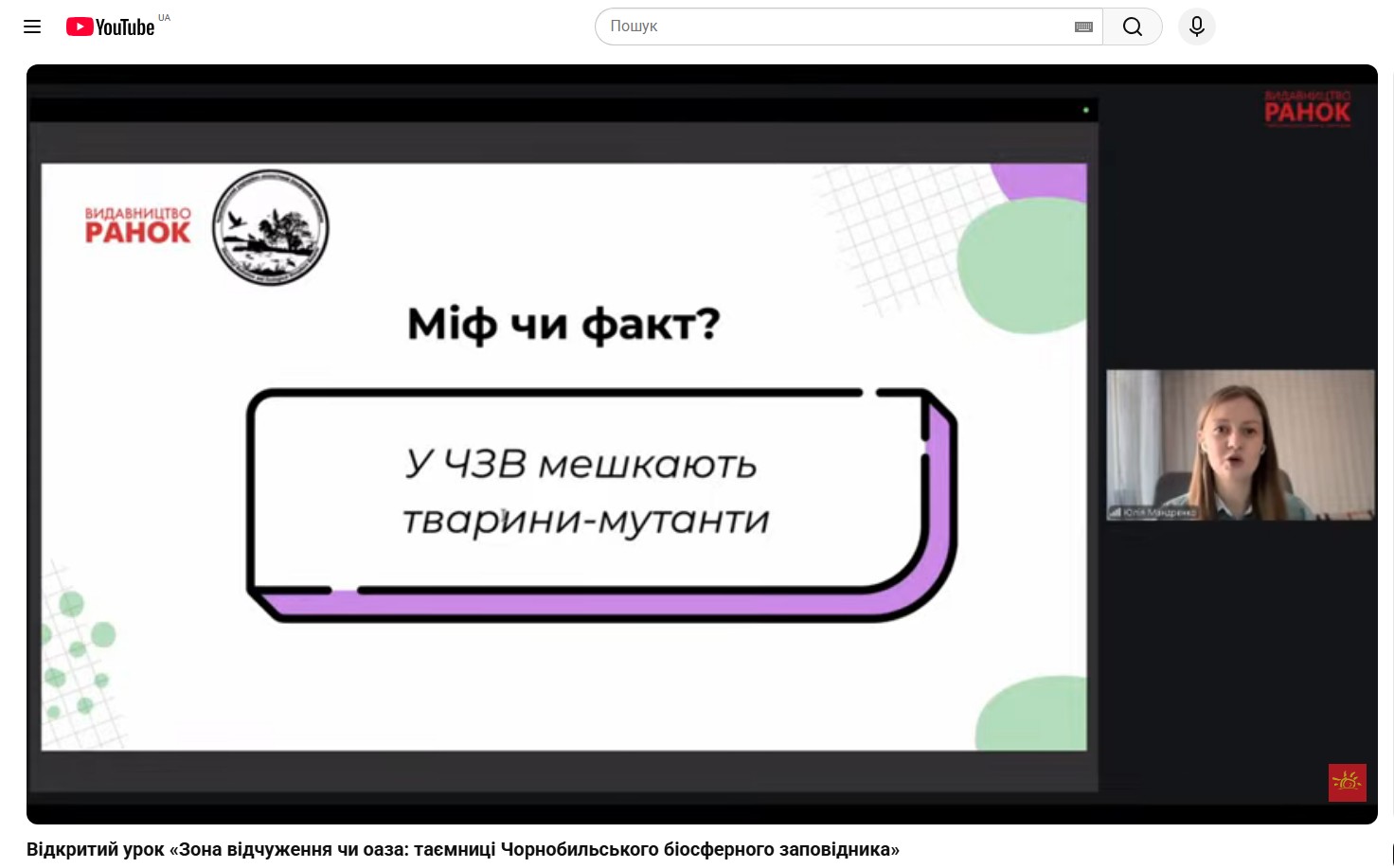Click the green status dot above slide

click(x=1085, y=110)
